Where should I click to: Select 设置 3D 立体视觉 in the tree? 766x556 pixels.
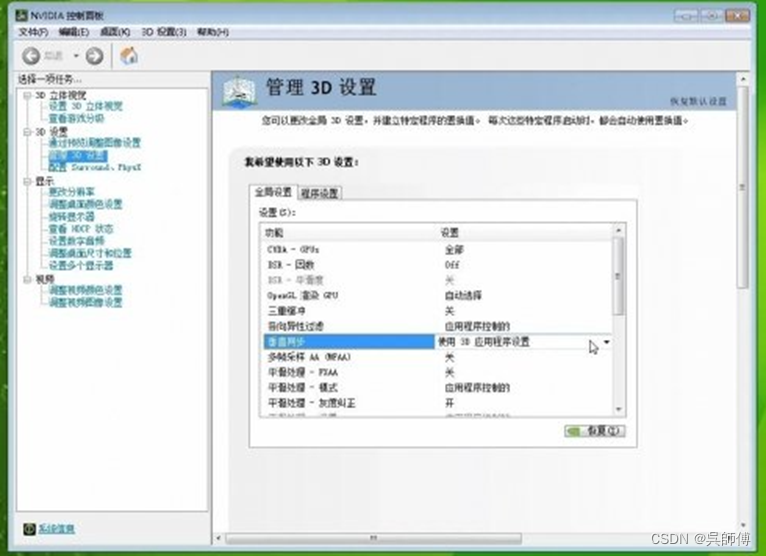[85, 106]
